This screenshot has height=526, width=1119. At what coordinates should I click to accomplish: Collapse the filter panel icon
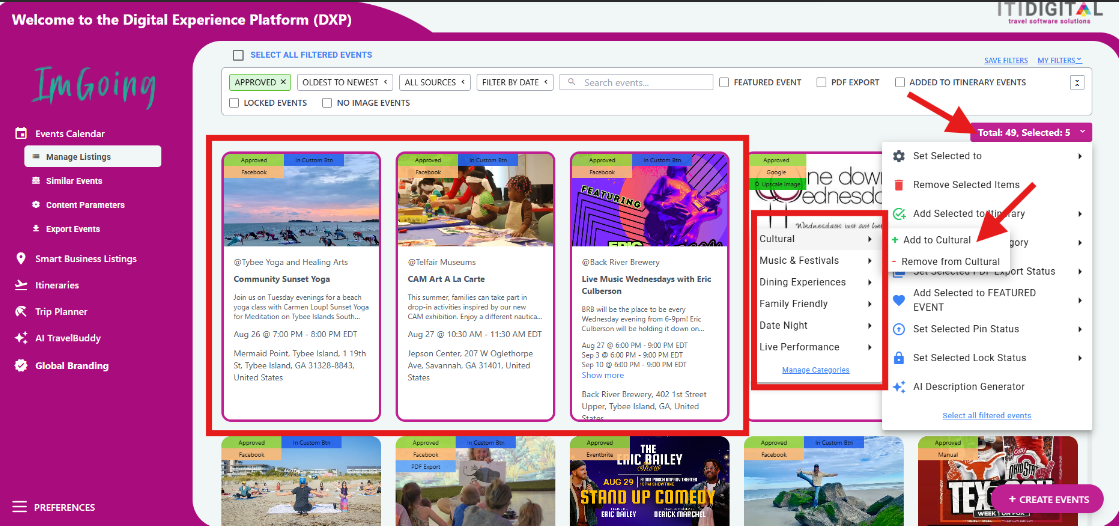(x=1077, y=82)
